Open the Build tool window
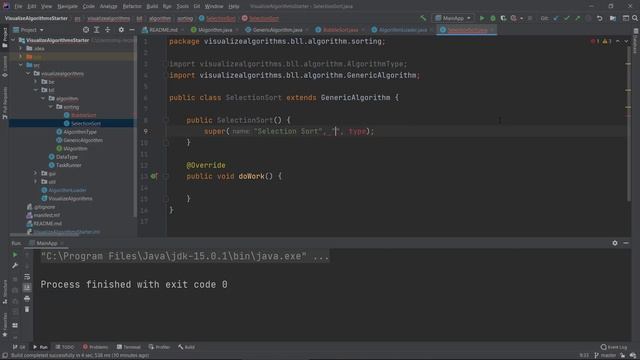Image resolution: width=640 pixels, height=360 pixels. coord(187,347)
